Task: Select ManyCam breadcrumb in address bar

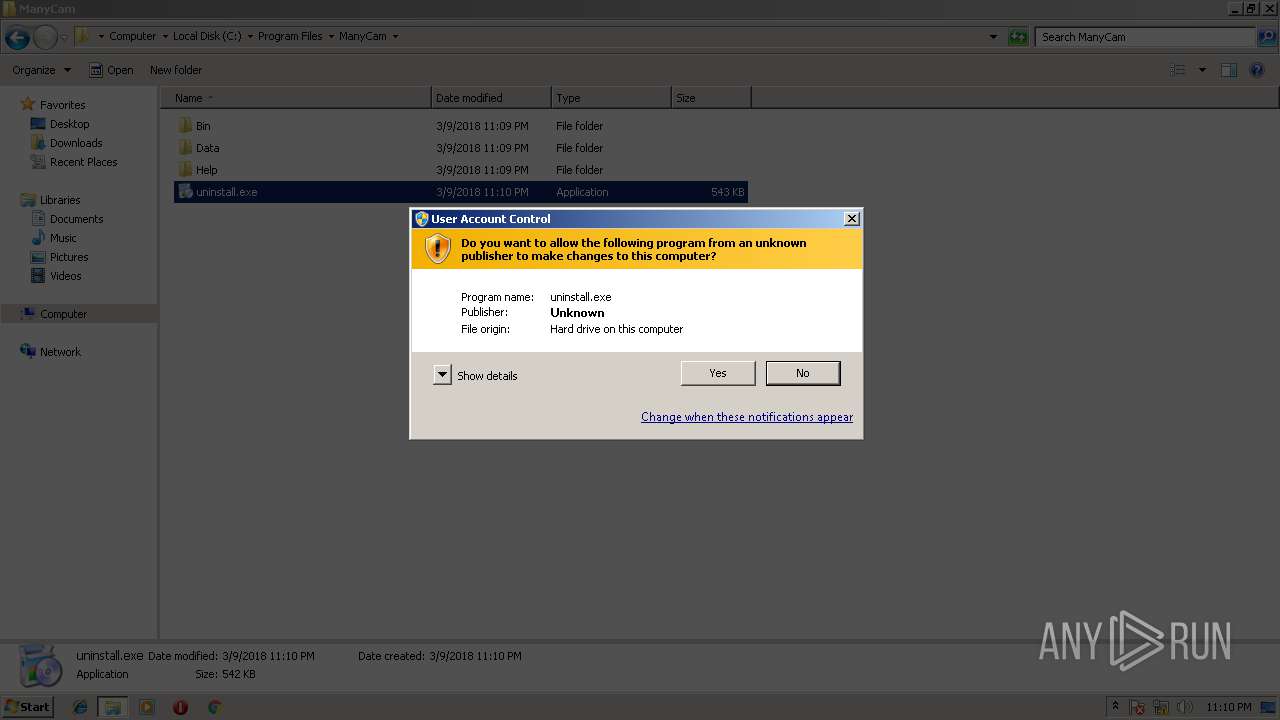Action: tap(362, 36)
